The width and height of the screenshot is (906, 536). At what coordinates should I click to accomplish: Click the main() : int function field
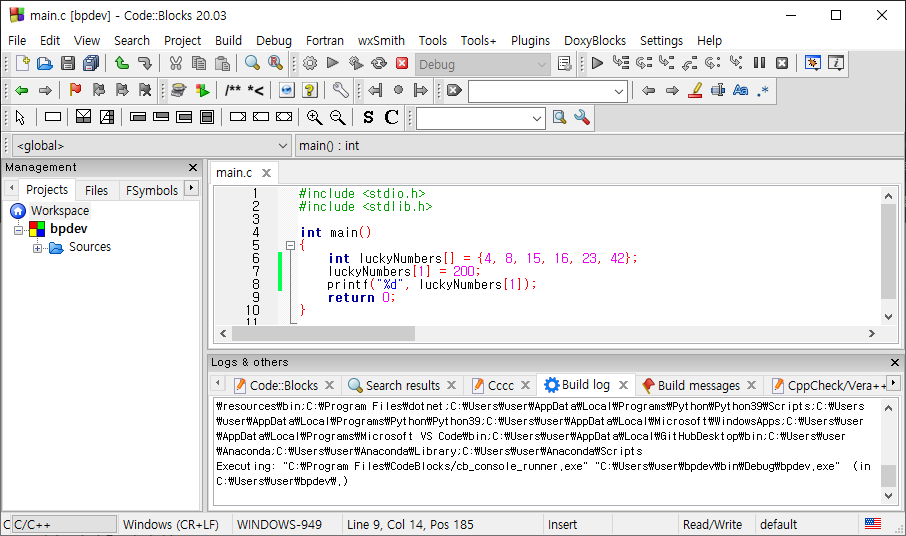click(x=599, y=146)
